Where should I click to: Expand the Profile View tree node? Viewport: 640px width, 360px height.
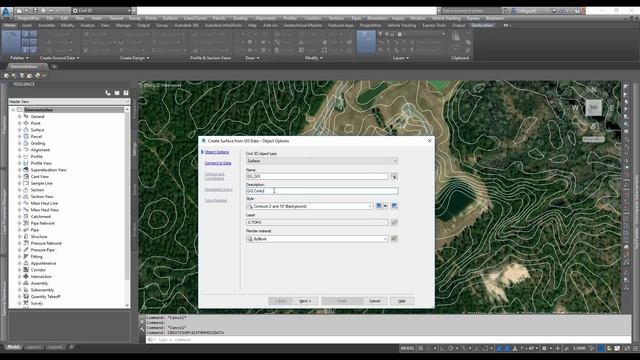19,163
